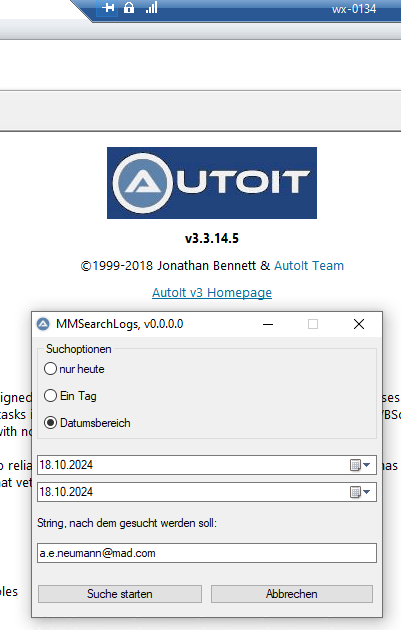Click the AutoIt logo banner
The image size is (401, 630).
pos(212,183)
